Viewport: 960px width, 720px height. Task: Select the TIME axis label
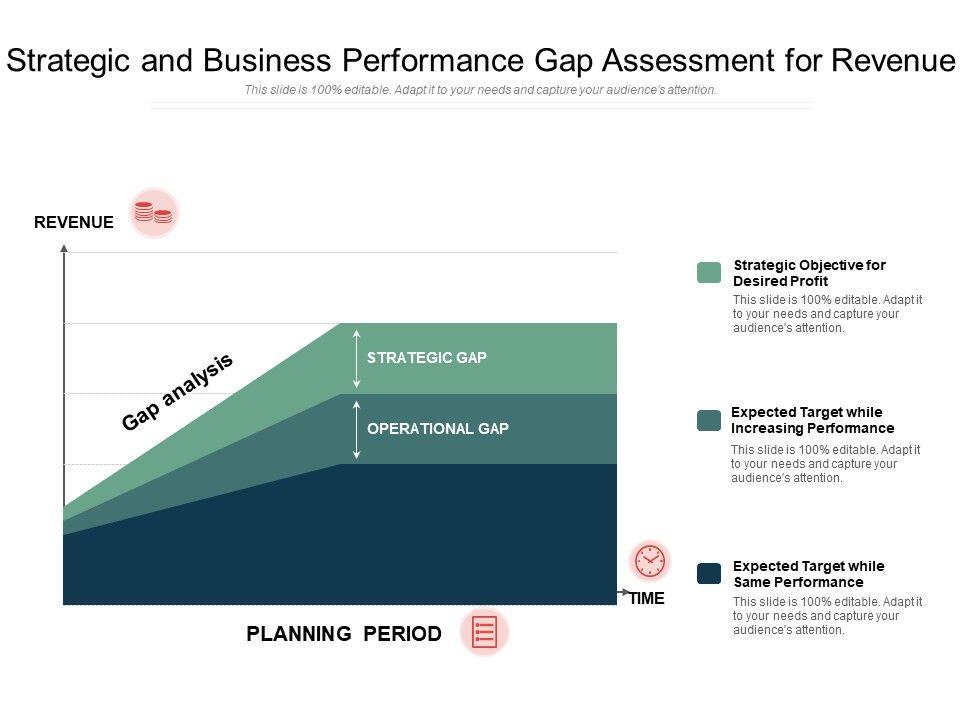tap(647, 599)
